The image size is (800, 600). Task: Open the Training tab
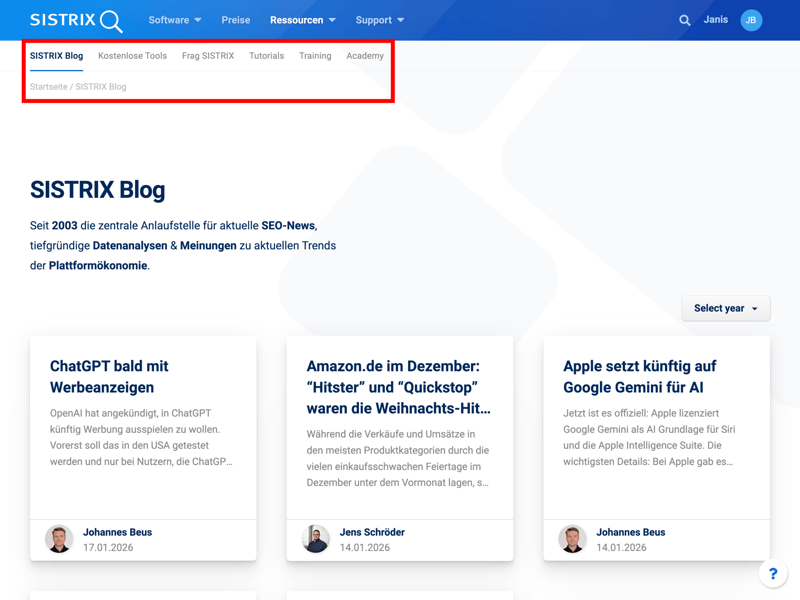point(315,56)
